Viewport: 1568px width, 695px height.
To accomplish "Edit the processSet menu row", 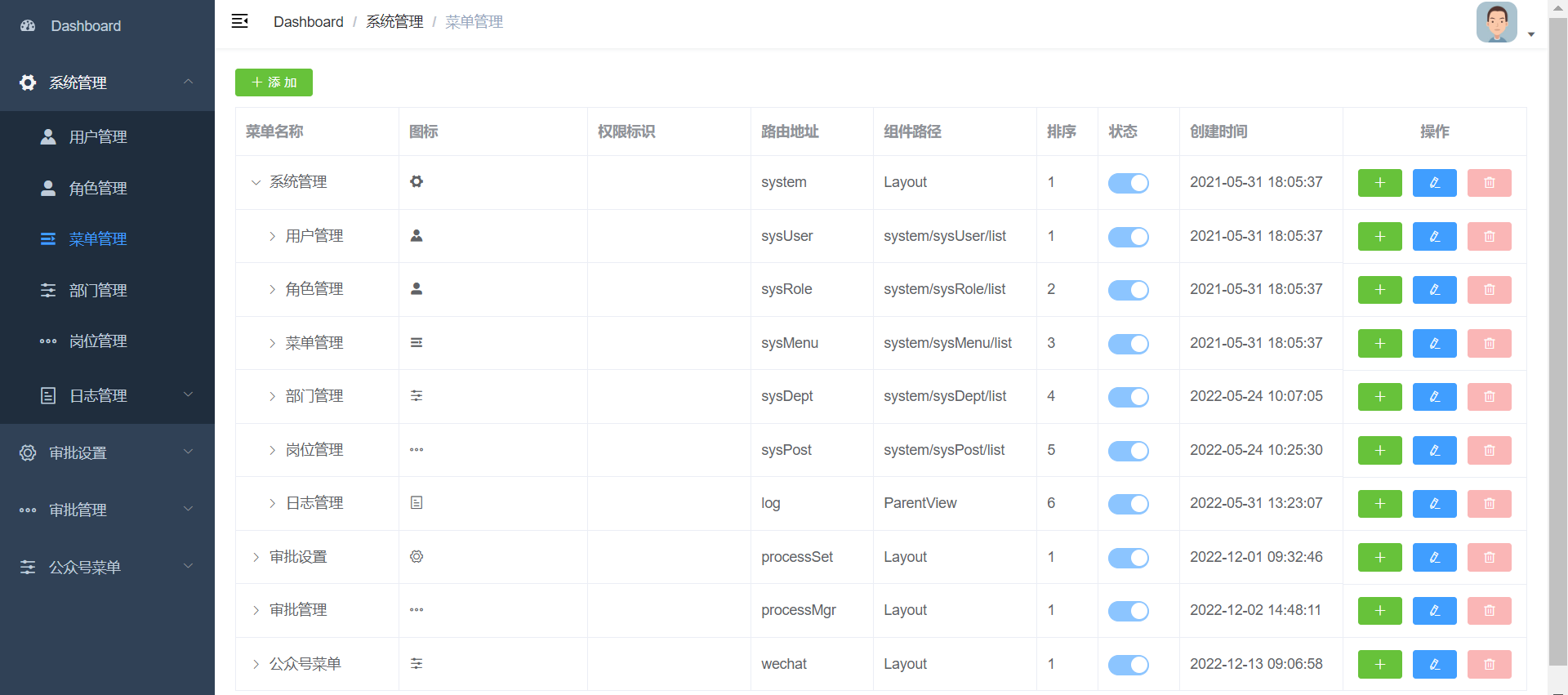I will point(1435,557).
